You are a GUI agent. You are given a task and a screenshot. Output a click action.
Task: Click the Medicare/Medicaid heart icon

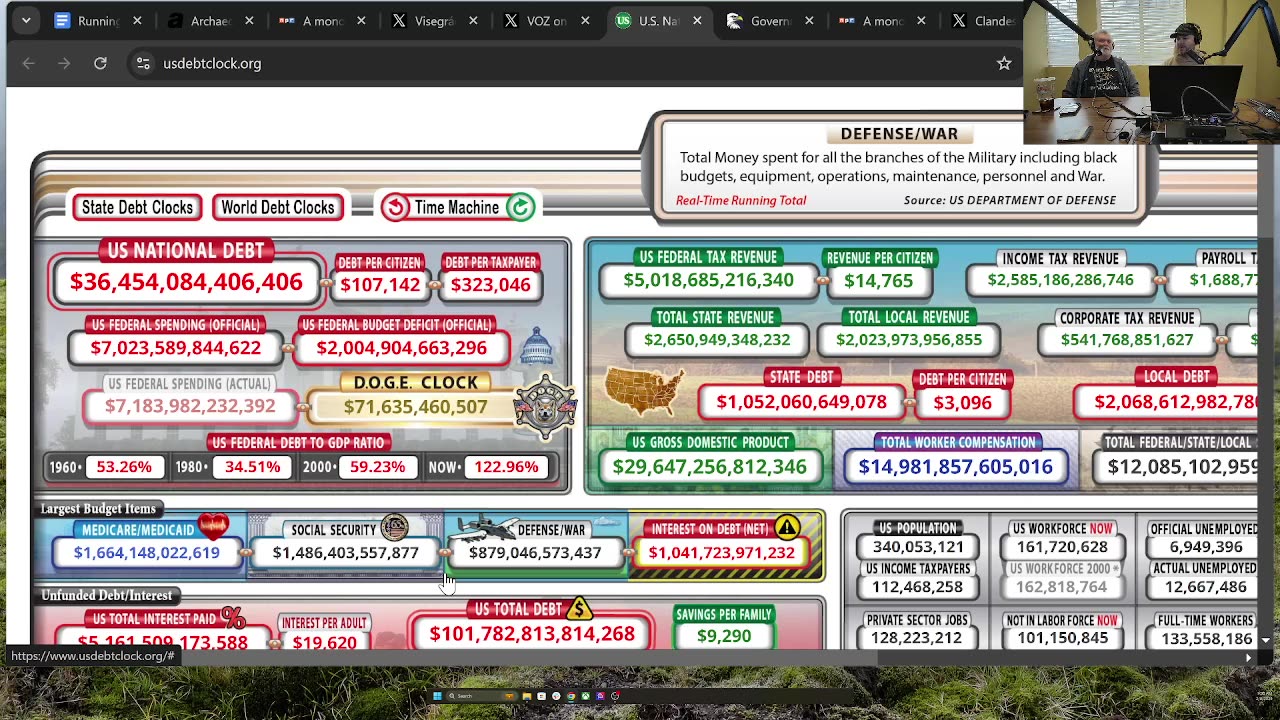(212, 525)
